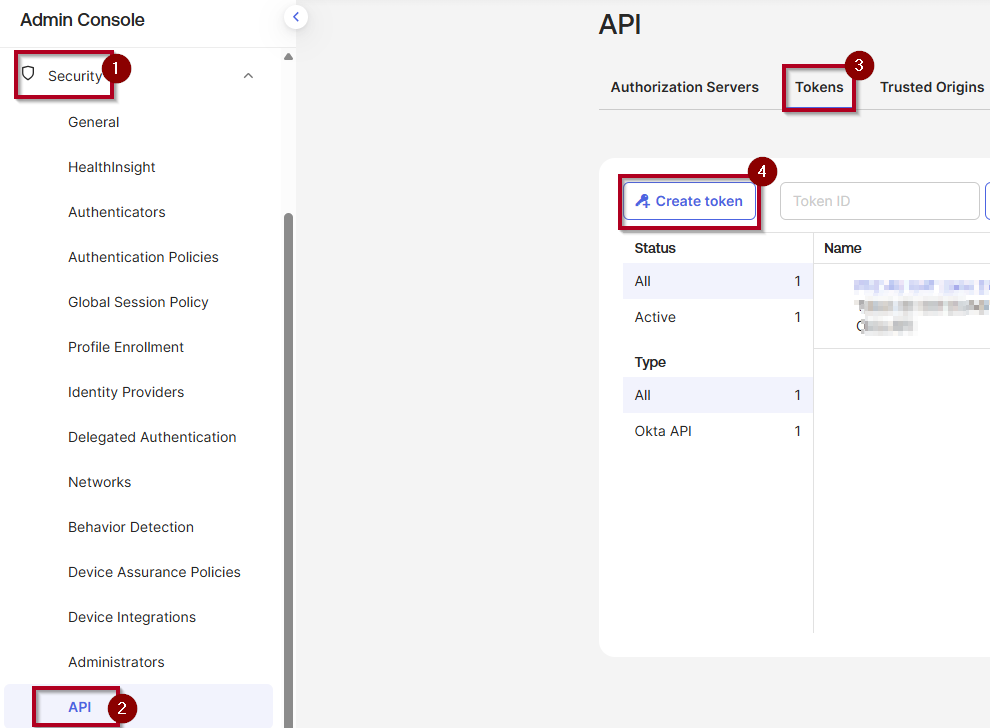The image size is (990, 728).
Task: Focus the Token ID search field
Action: click(878, 201)
